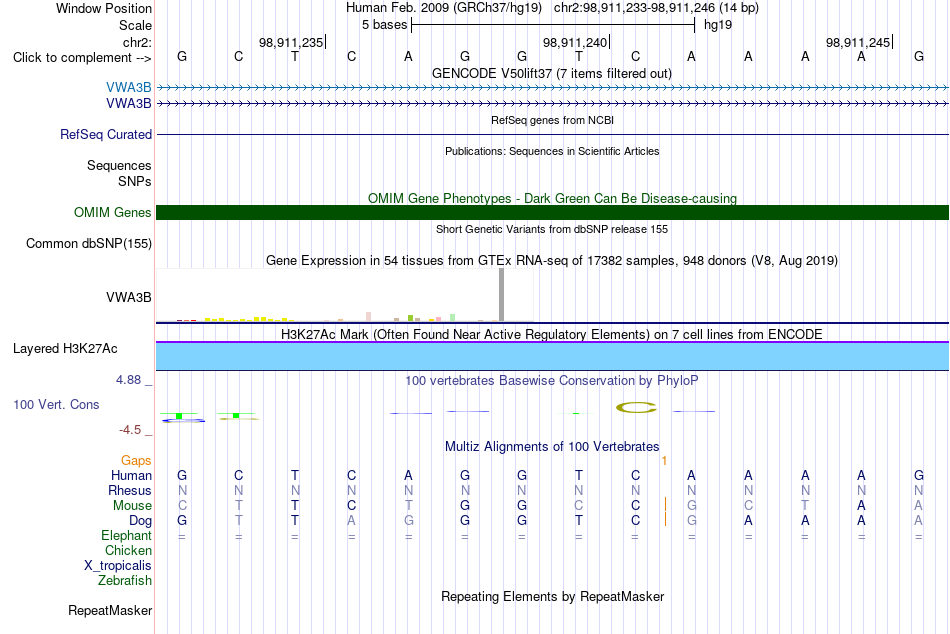
Task: Open the RepeatMasker track label
Action: (x=110, y=610)
